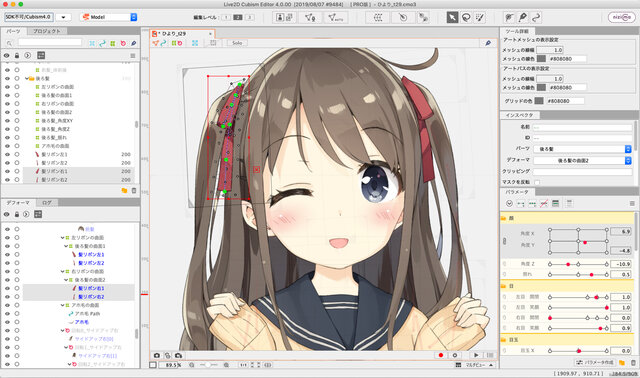The height and width of the screenshot is (378, 640).
Task: Toggle lock circle for 髪リボン右2 in Parts panel
Action: [x=17, y=180]
